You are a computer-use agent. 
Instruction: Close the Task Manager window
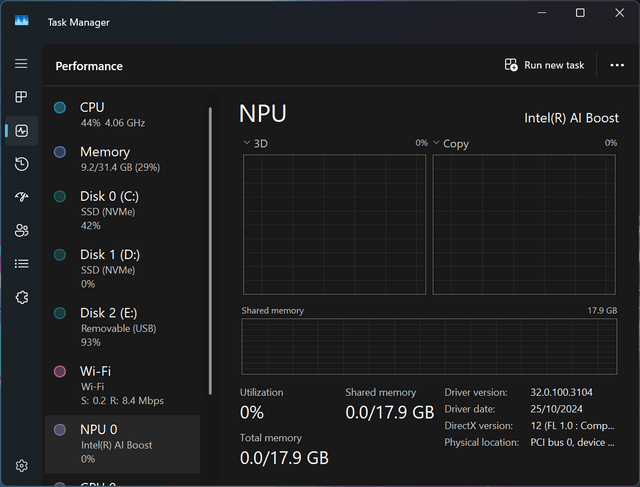tap(619, 13)
